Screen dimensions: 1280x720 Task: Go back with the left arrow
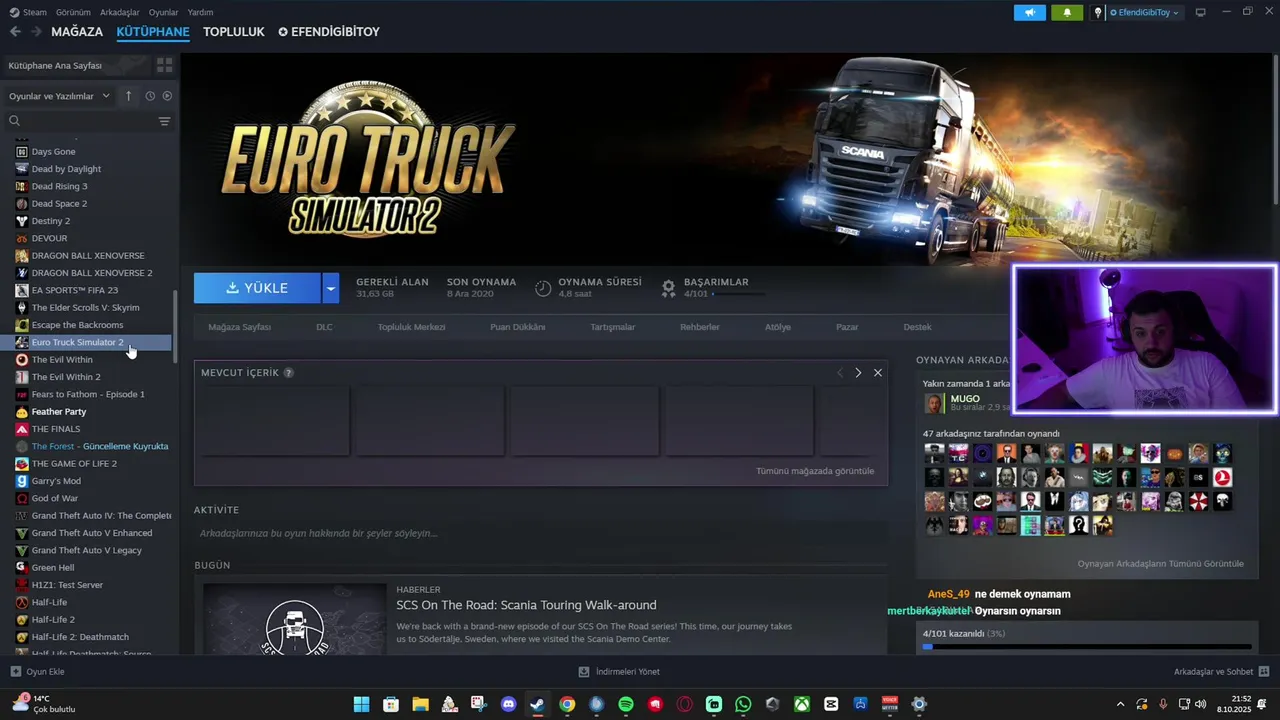[15, 32]
